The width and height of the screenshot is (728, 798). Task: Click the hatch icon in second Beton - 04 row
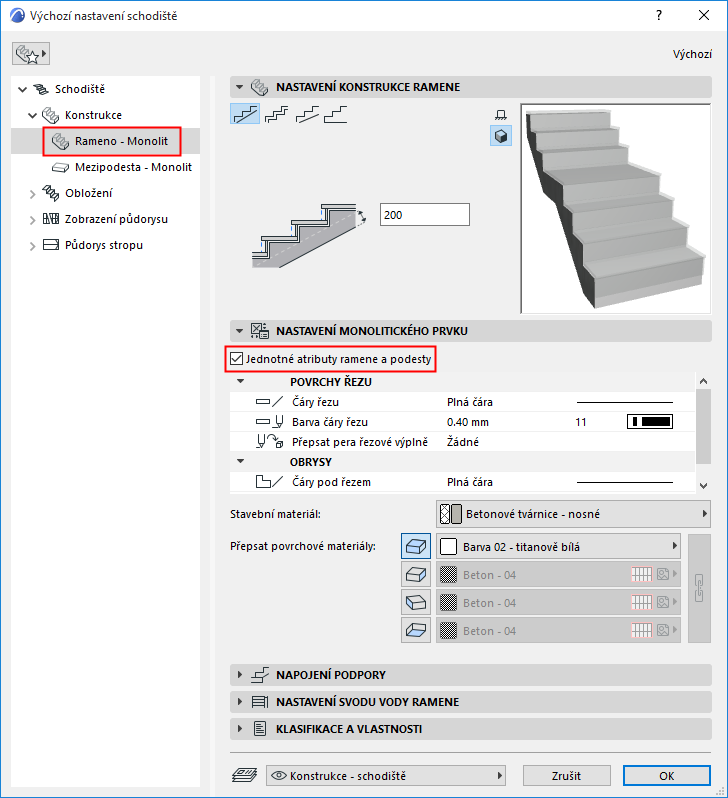641,603
